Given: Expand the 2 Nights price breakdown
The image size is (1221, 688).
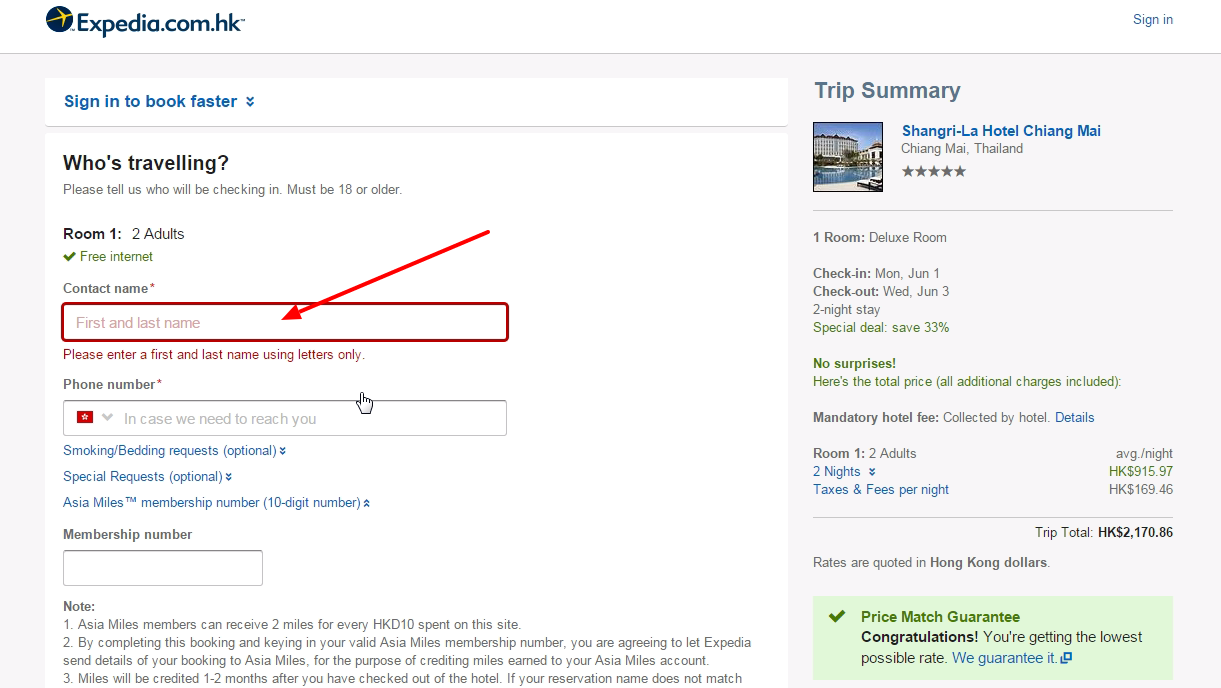Looking at the screenshot, I should coord(844,471).
